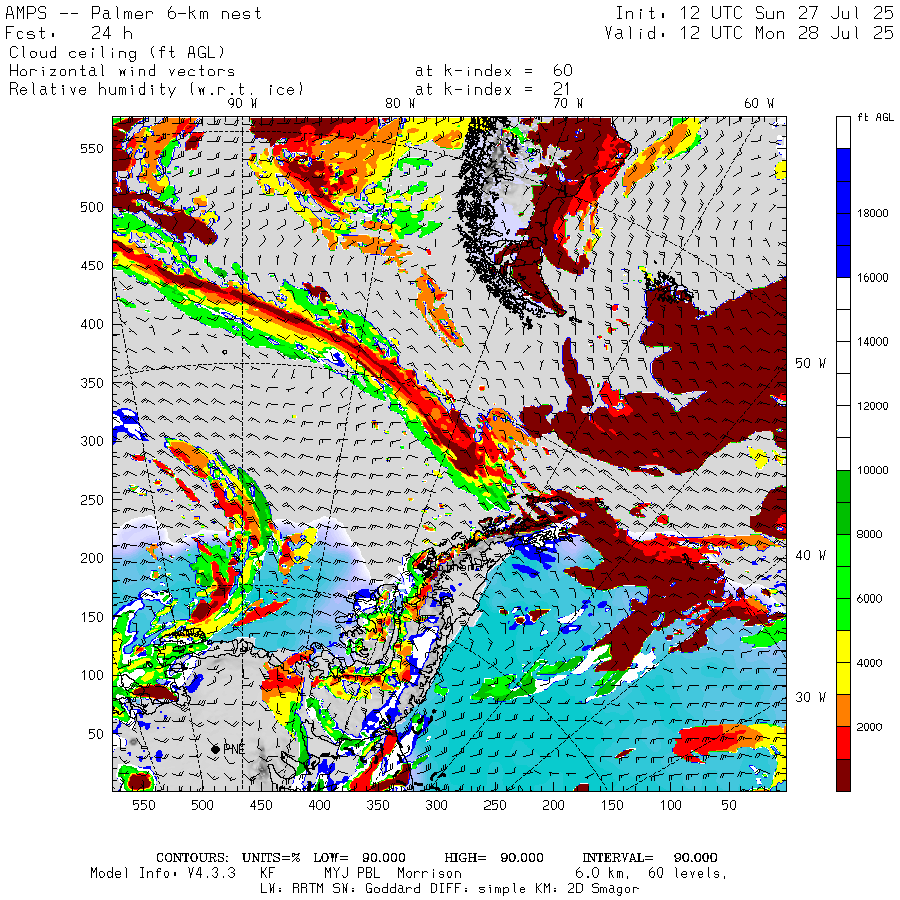Click the PNE station marker dot
This screenshot has height=900, width=900.
coord(215,749)
